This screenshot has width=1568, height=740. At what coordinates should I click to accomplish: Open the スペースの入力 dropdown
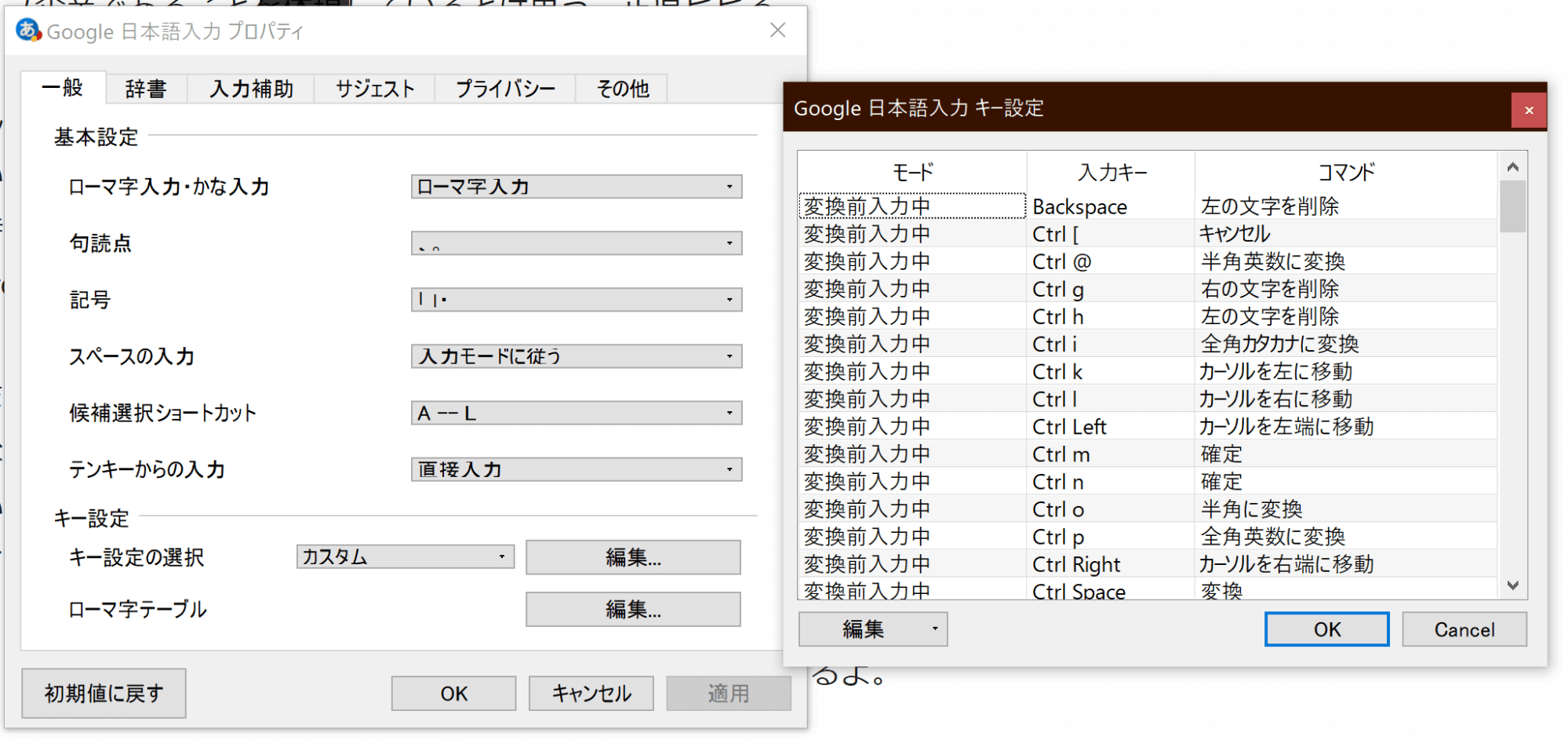[x=577, y=356]
